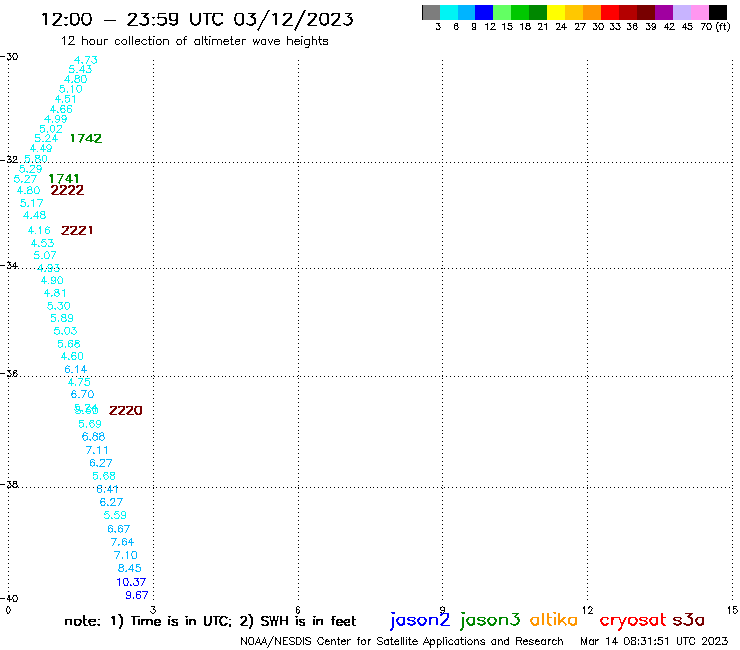The width and height of the screenshot is (740, 650).
Task: Click the wave height value '6.68'
Action: tap(93, 437)
